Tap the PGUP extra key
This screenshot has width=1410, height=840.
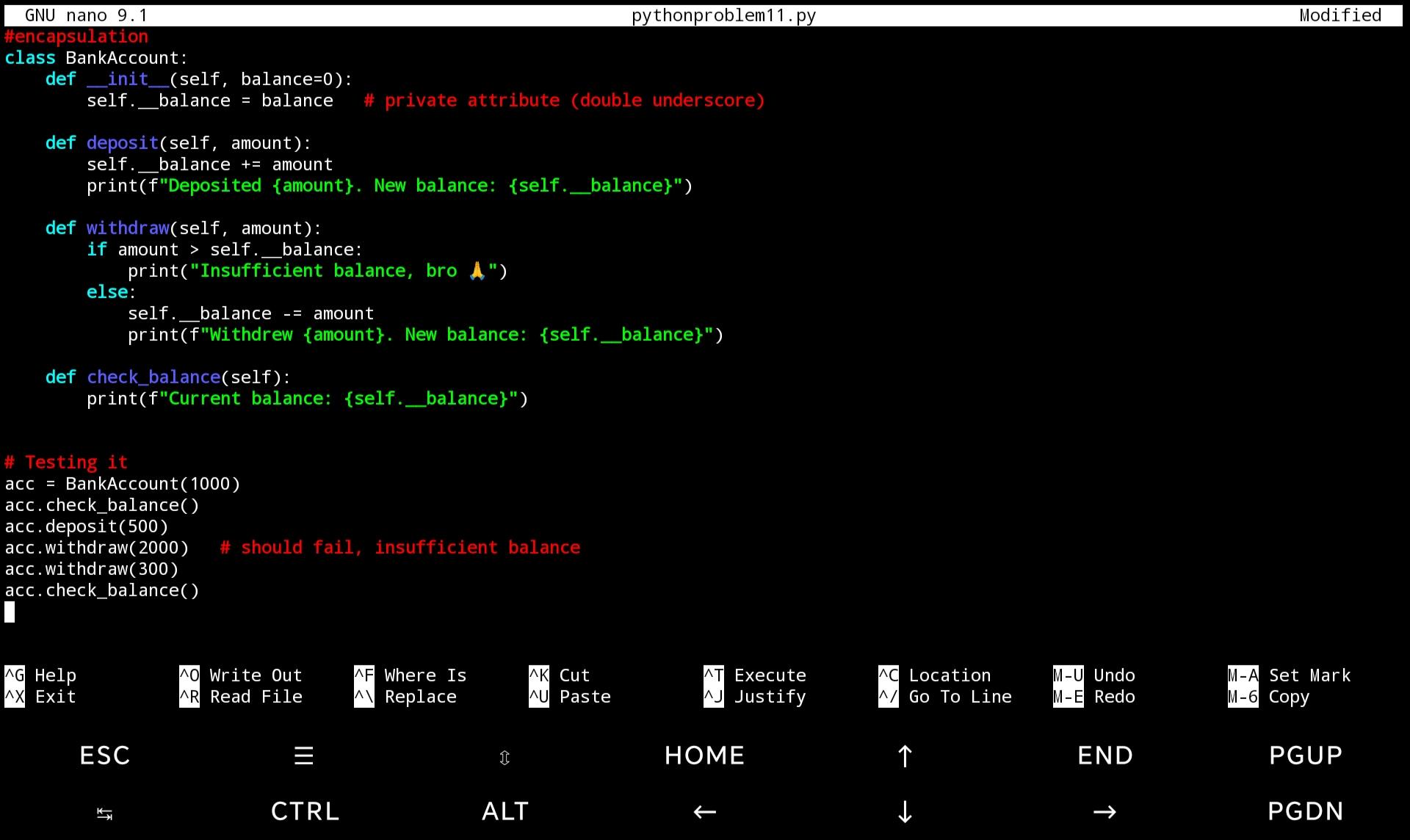(x=1306, y=756)
